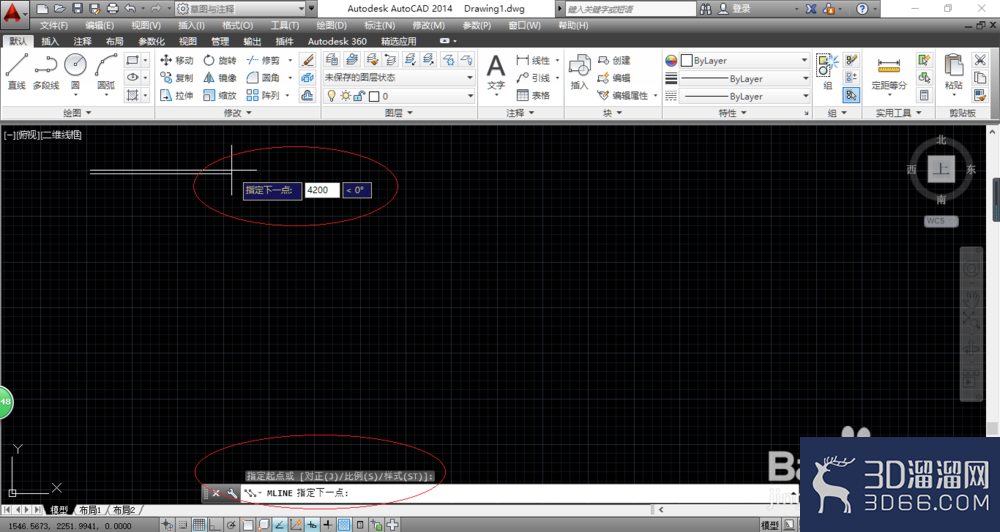Toggle dynamic input in status bar
1000x532 pixels.
coord(312,525)
